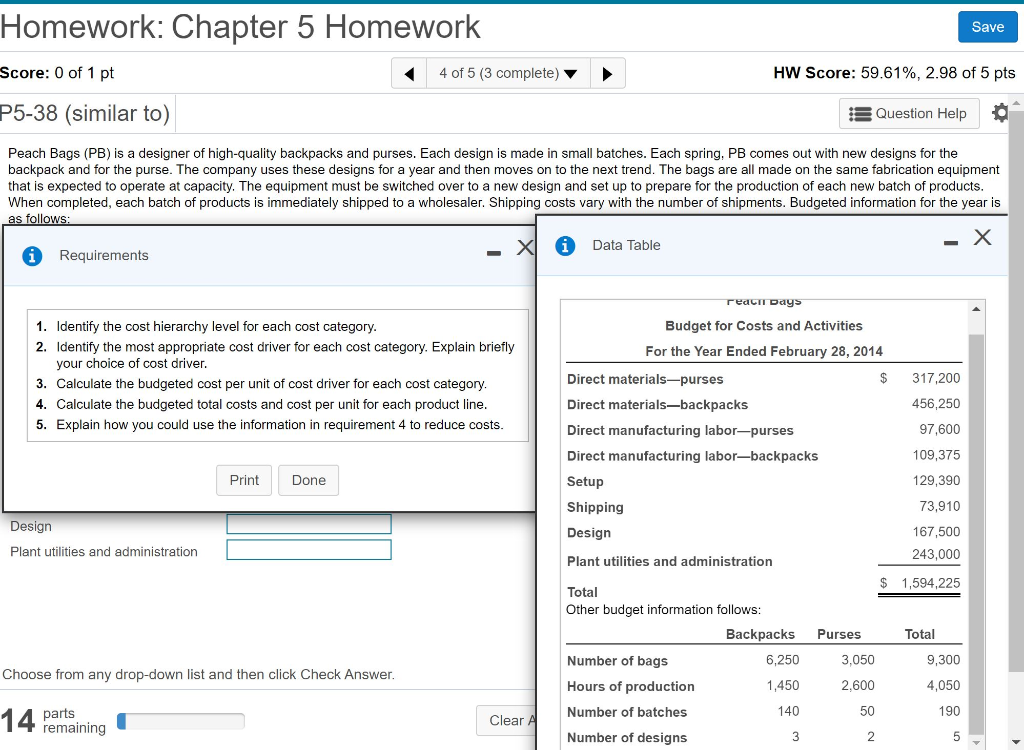The image size is (1024, 750).
Task: Open the '4 of 5 (3 complete)' question navigator dropdown
Action: [504, 73]
